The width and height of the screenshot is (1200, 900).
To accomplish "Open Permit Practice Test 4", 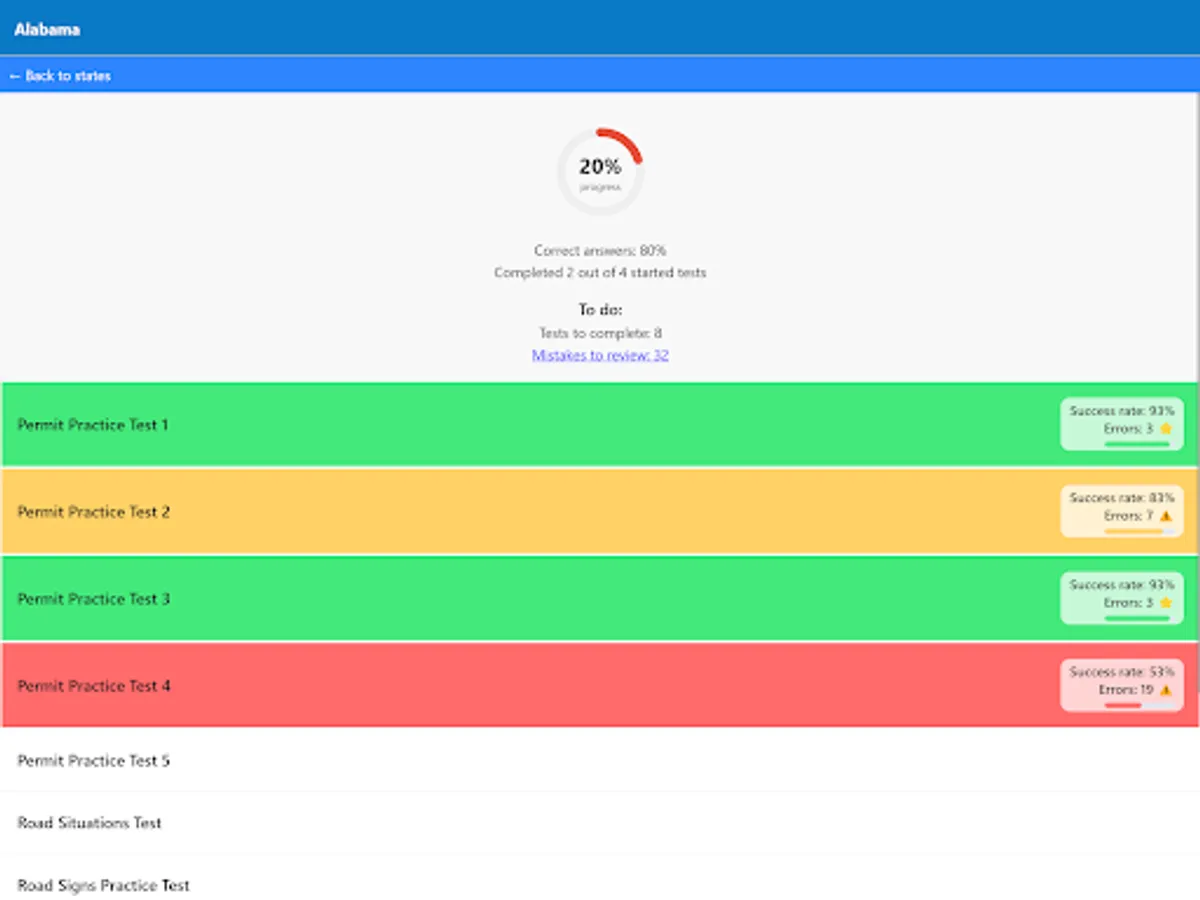I will (400, 686).
